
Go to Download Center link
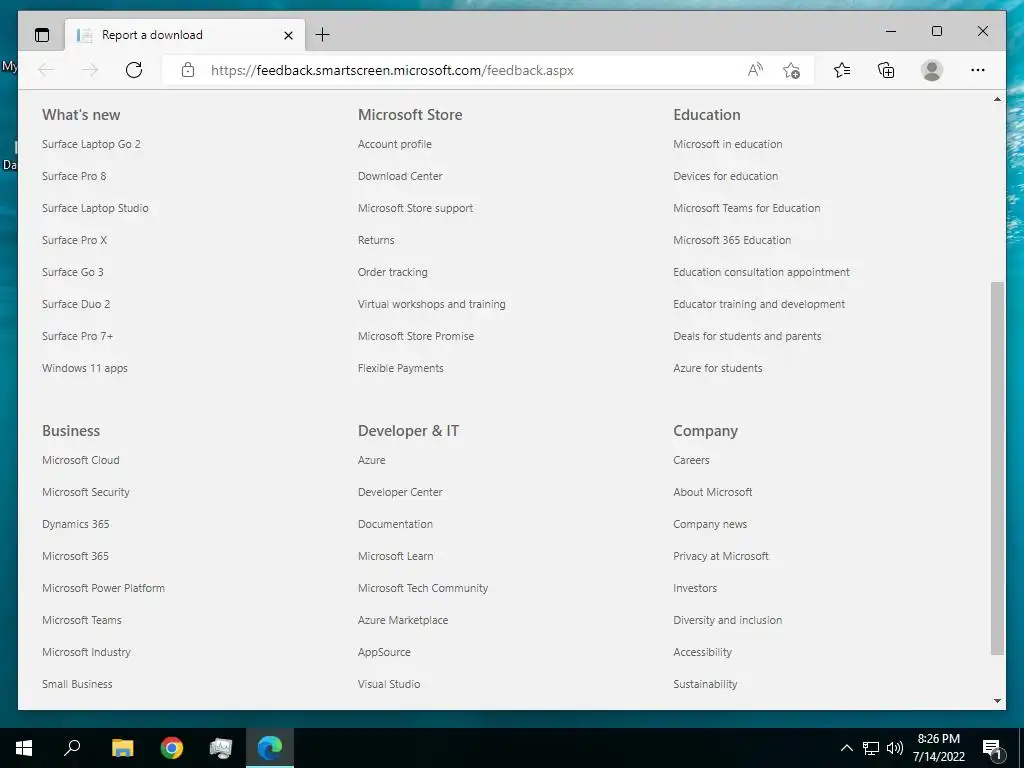click(x=400, y=176)
